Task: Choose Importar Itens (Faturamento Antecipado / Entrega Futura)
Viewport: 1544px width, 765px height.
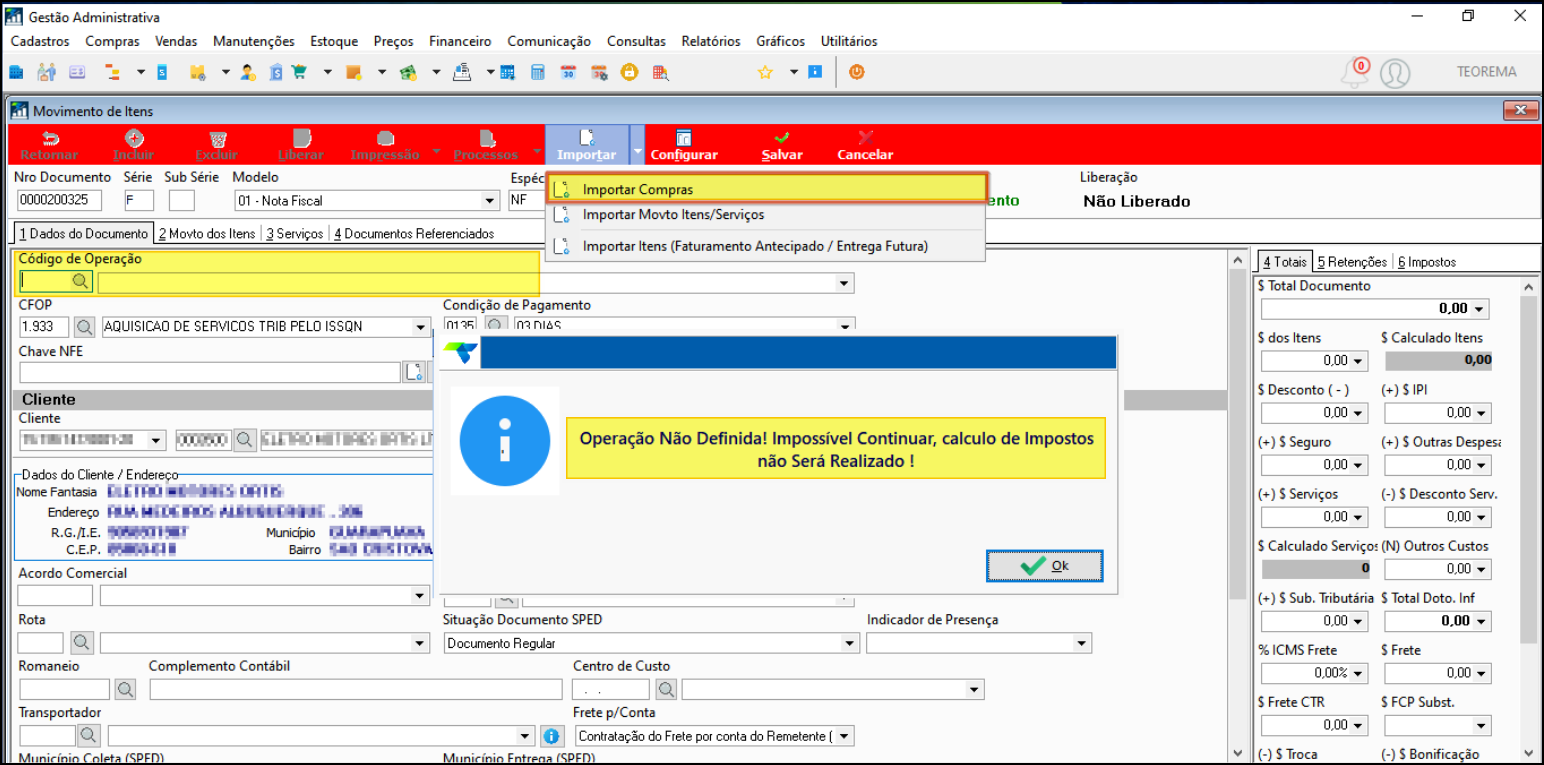Action: [x=766, y=246]
